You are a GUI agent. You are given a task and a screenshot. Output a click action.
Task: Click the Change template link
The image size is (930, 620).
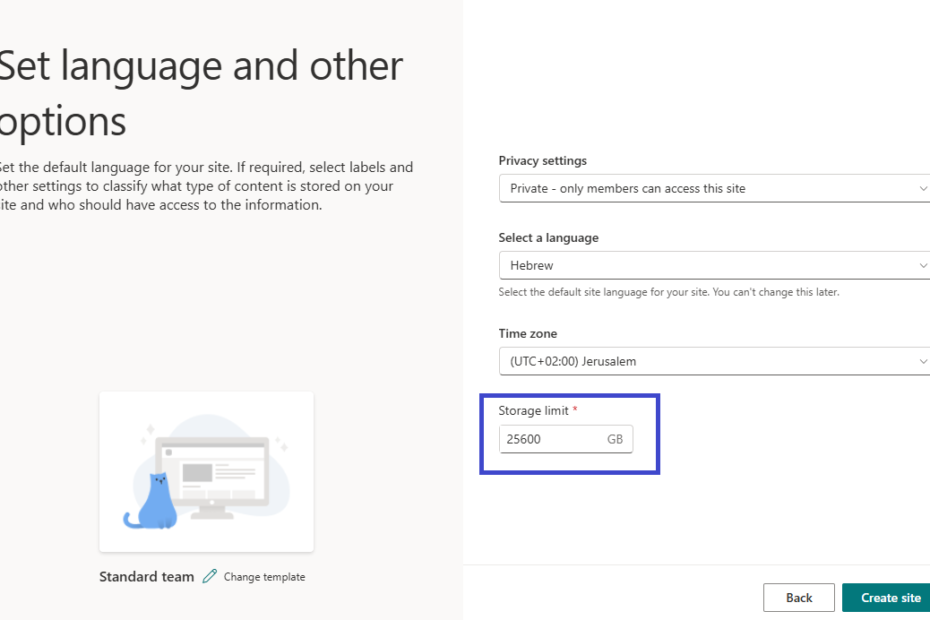(x=265, y=577)
